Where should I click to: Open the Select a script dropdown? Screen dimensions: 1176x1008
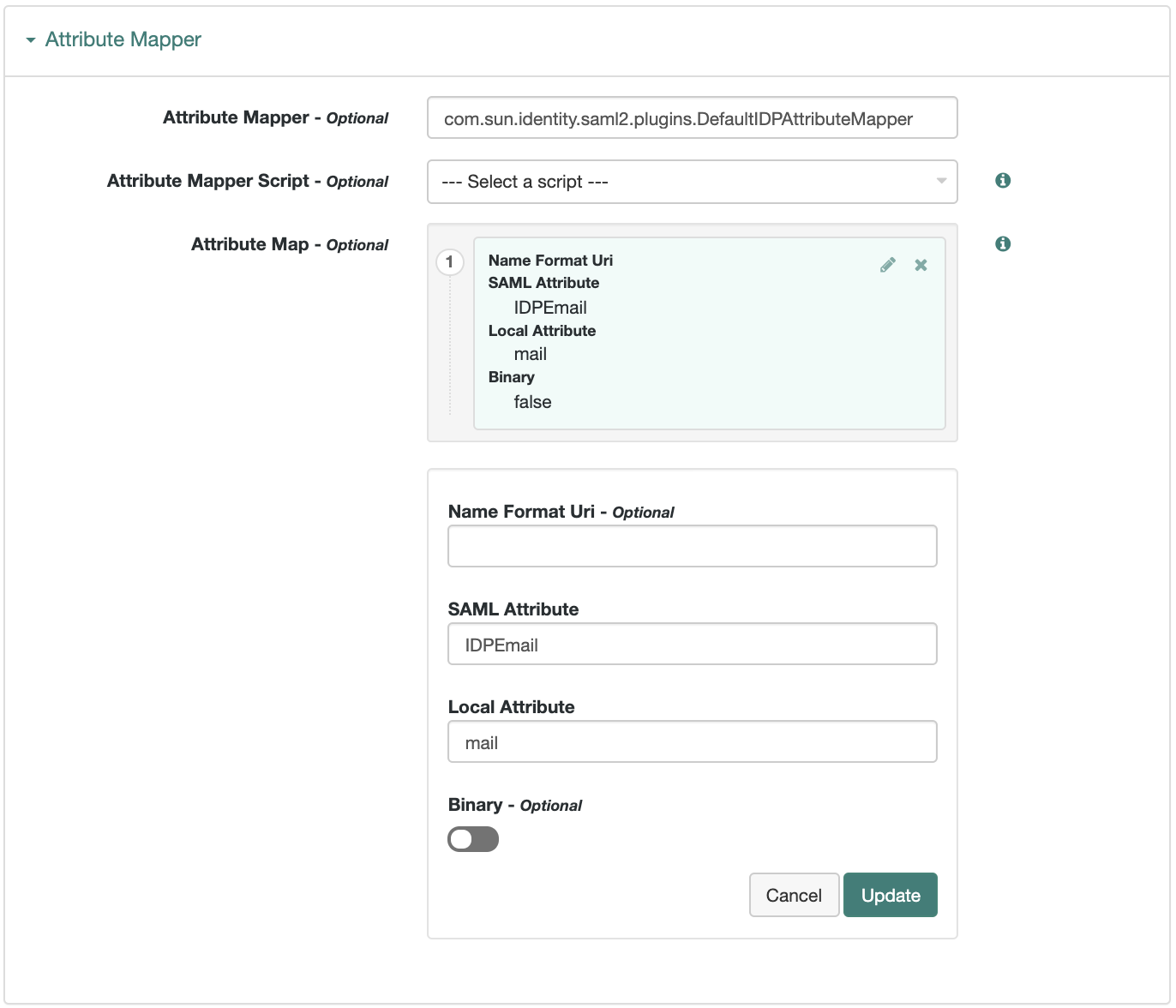[x=692, y=182]
